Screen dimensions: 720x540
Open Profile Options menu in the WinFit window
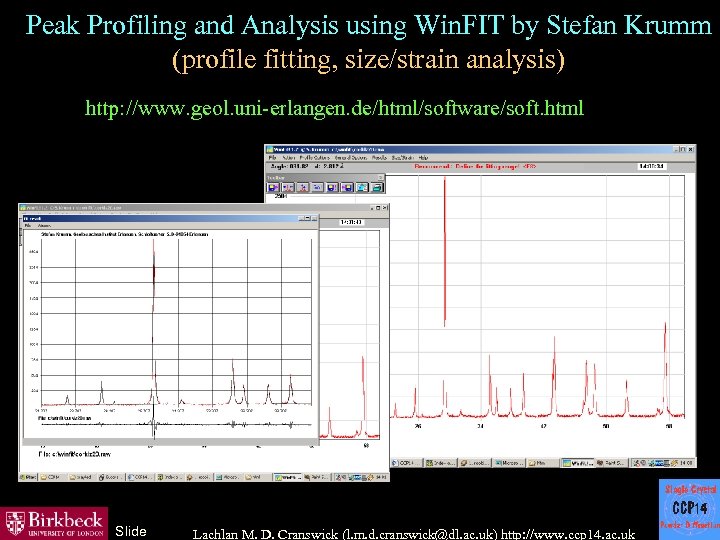point(315,158)
